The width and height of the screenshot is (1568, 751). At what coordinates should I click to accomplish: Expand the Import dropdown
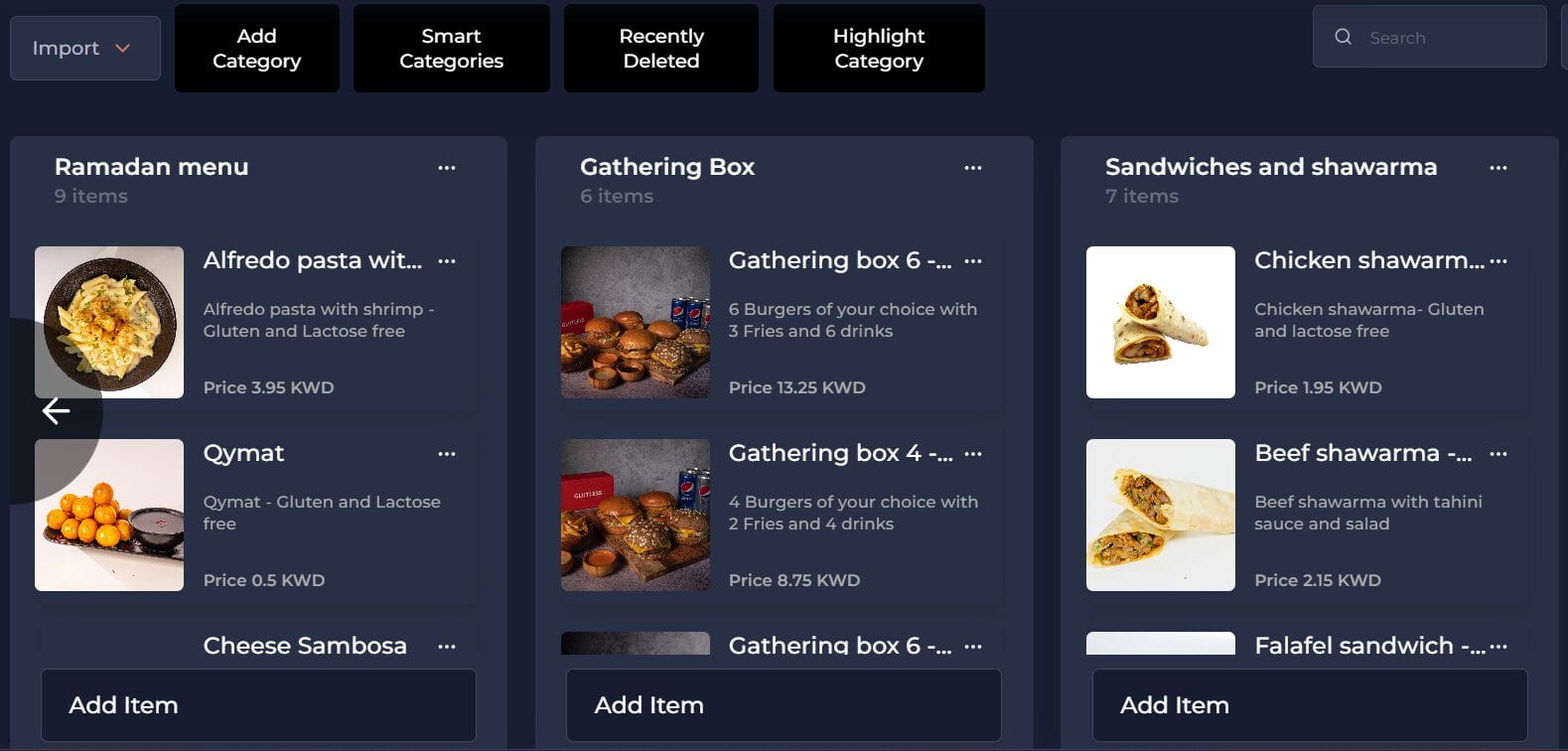[x=84, y=48]
